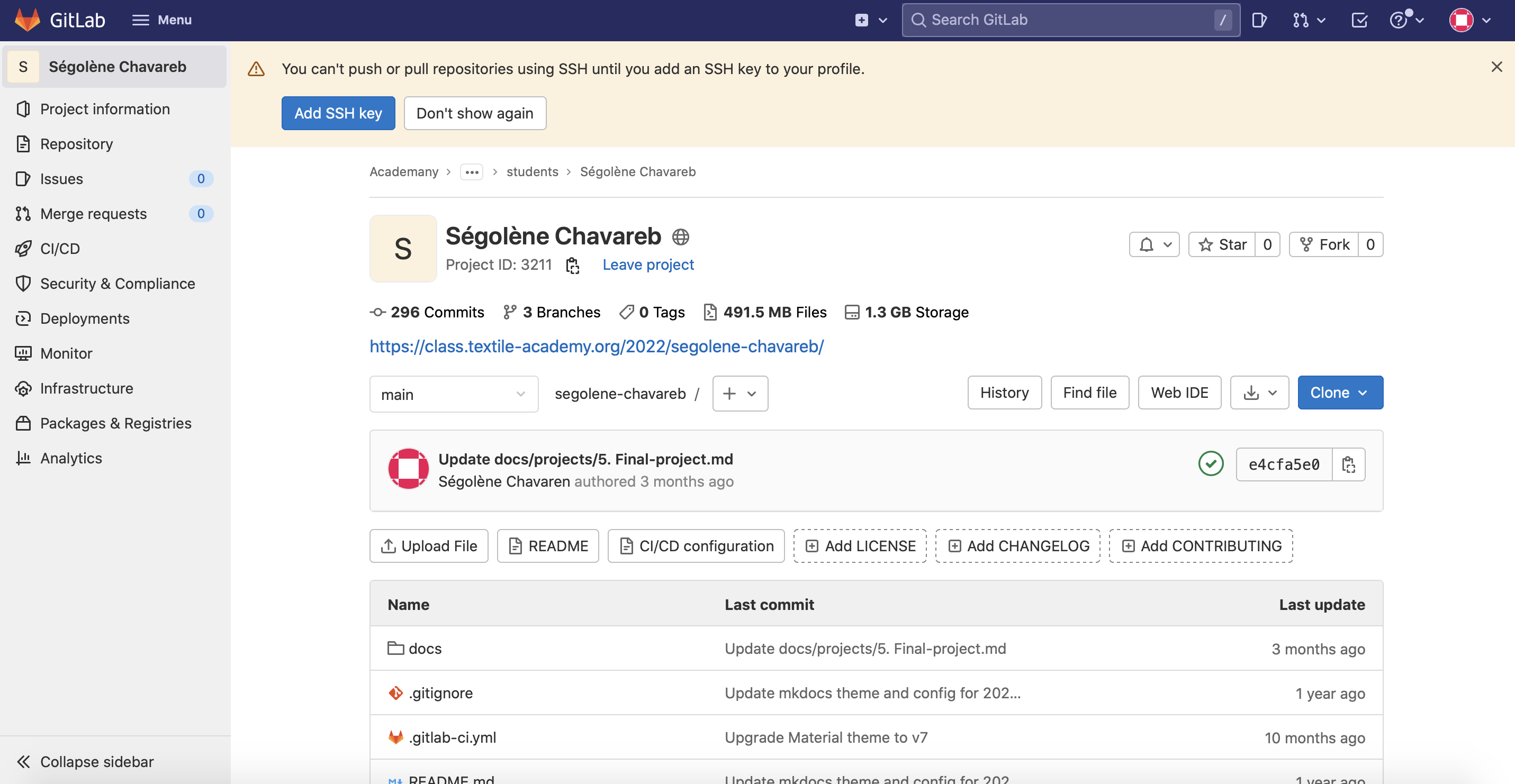Click the fork count 0

coord(1370,244)
